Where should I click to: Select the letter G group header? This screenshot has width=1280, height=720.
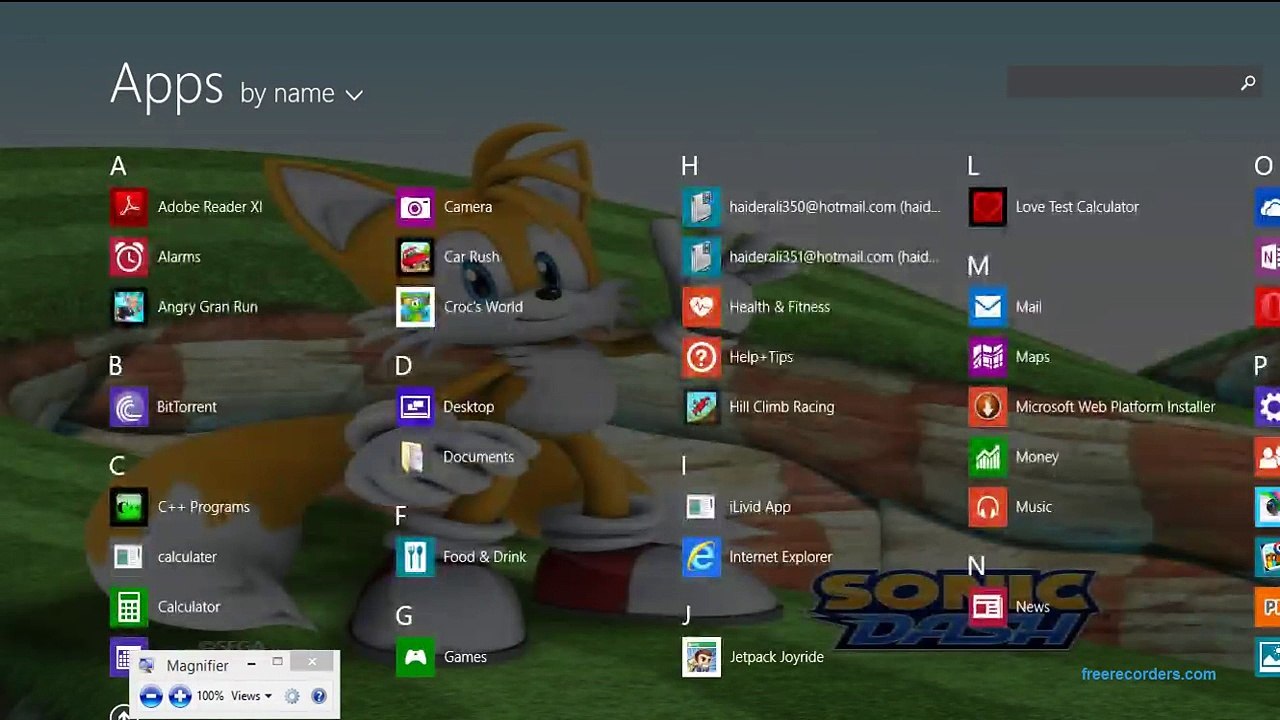(404, 616)
